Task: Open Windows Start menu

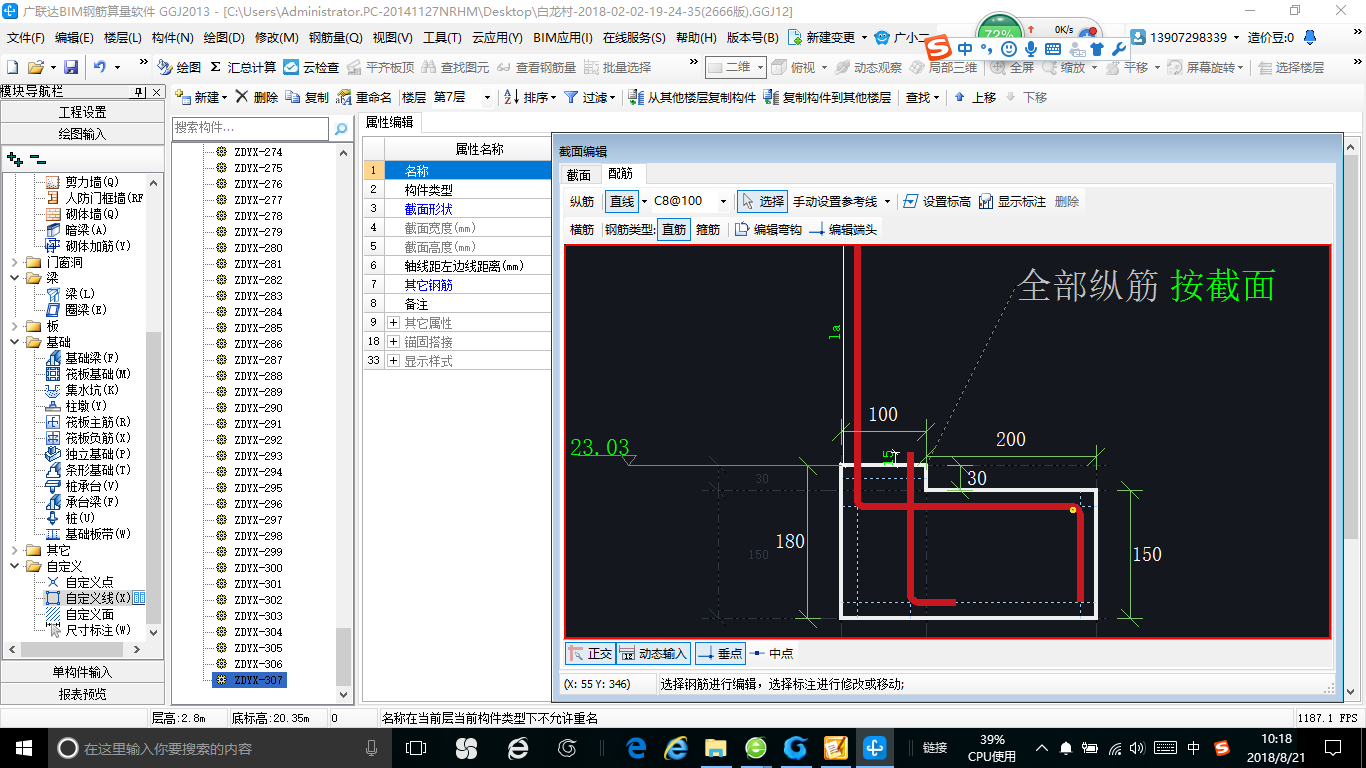Action: tap(22, 747)
